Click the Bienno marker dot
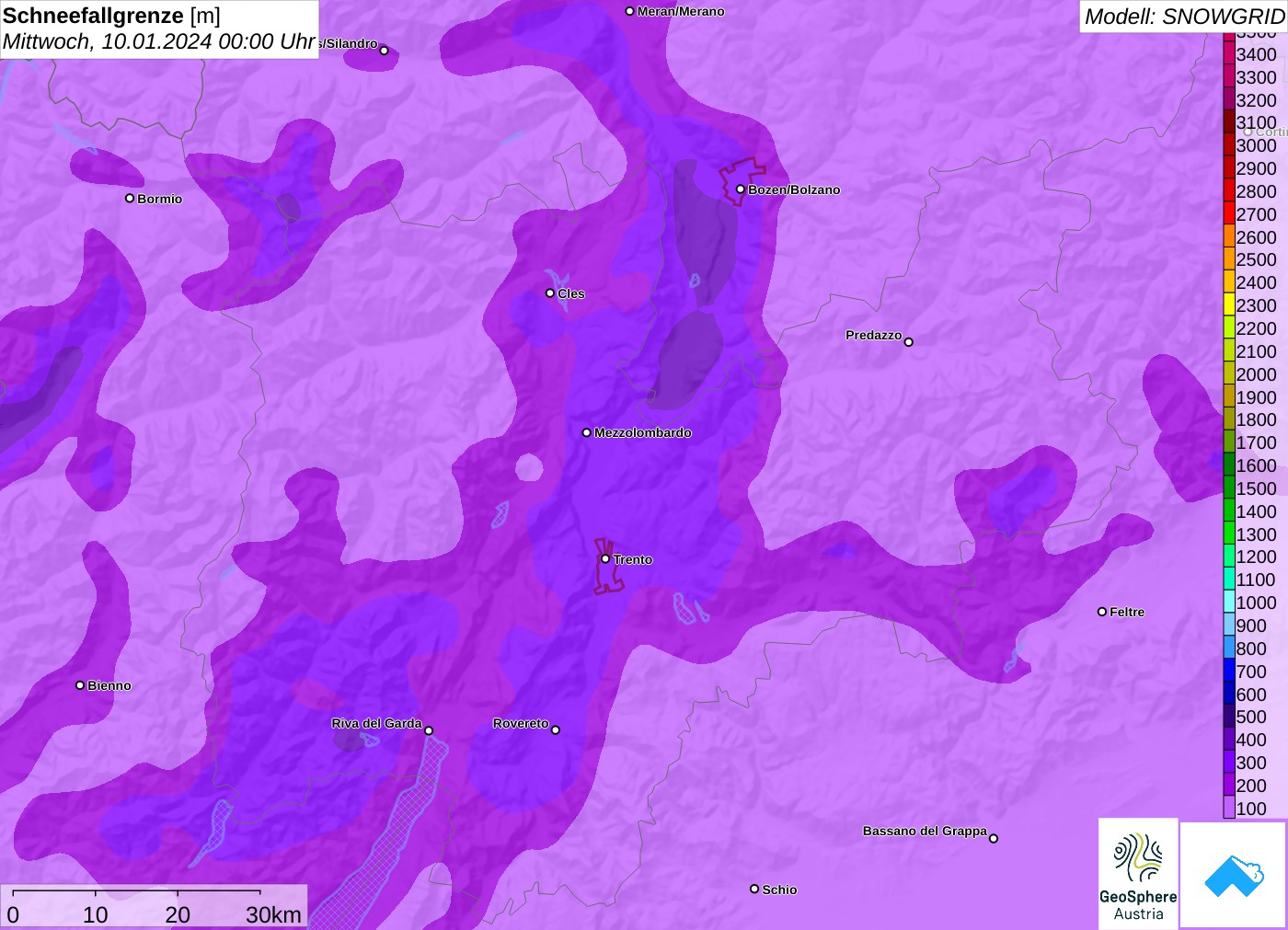Image resolution: width=1288 pixels, height=930 pixels. [80, 684]
